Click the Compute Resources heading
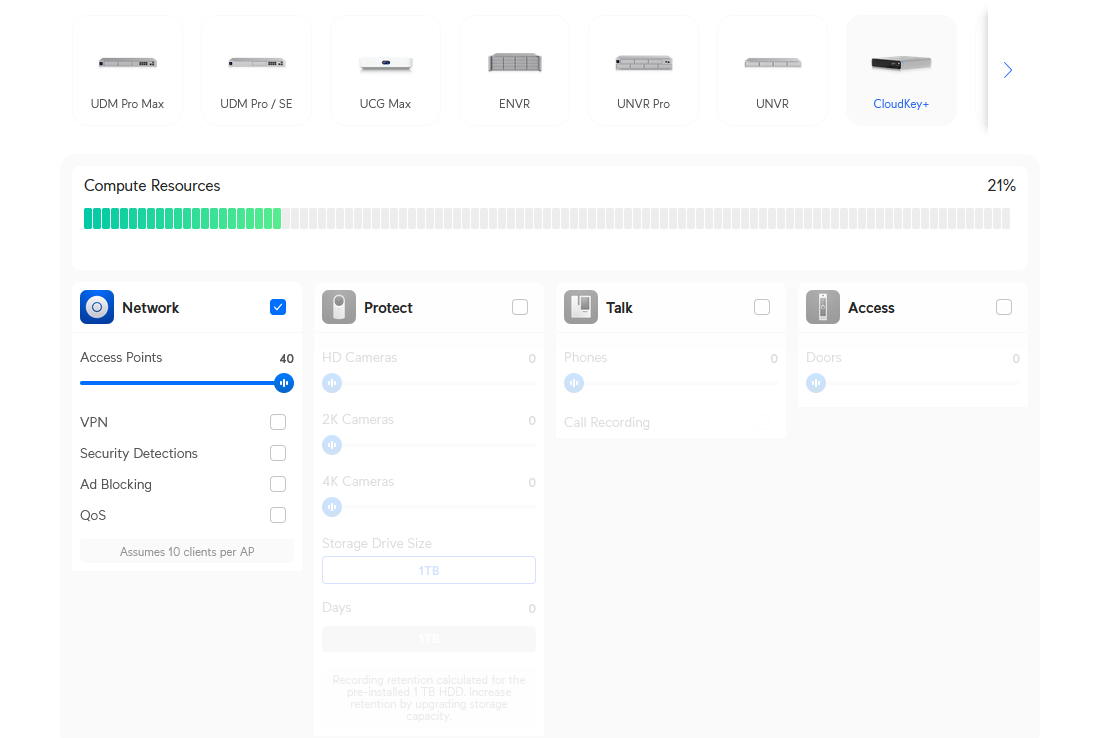 click(x=152, y=186)
